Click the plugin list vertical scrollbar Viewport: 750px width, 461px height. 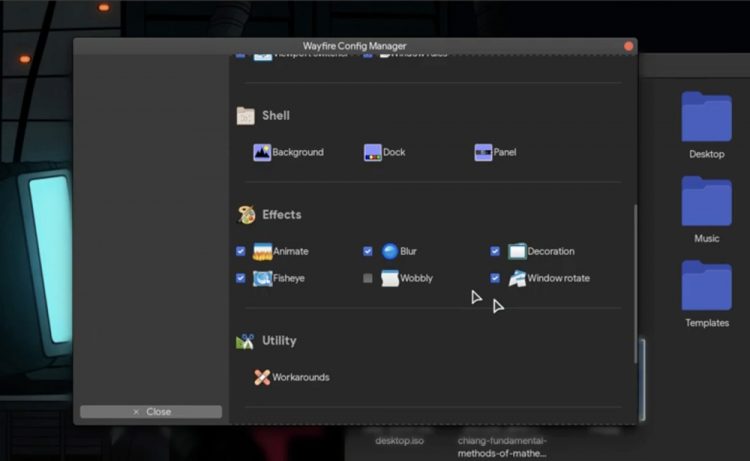click(635, 284)
